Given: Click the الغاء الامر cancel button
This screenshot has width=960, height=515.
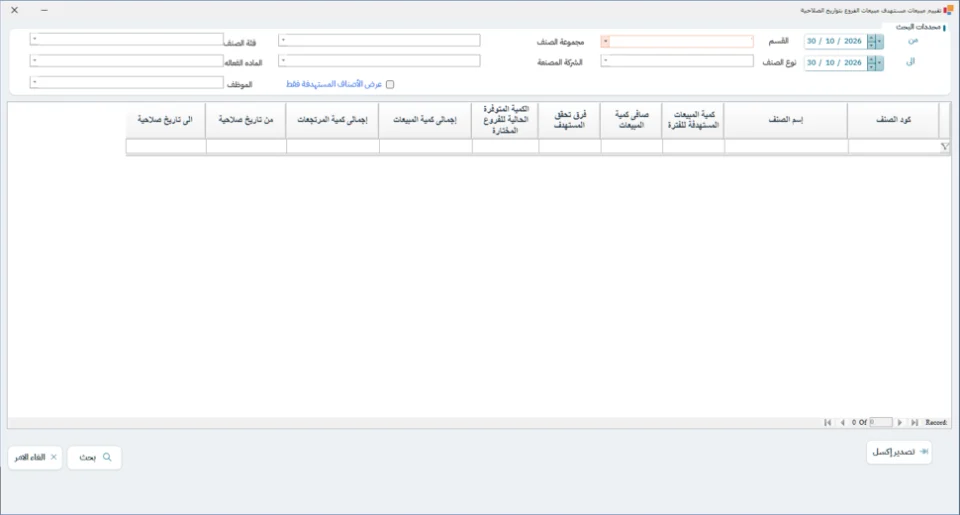Looking at the screenshot, I should click(36, 457).
